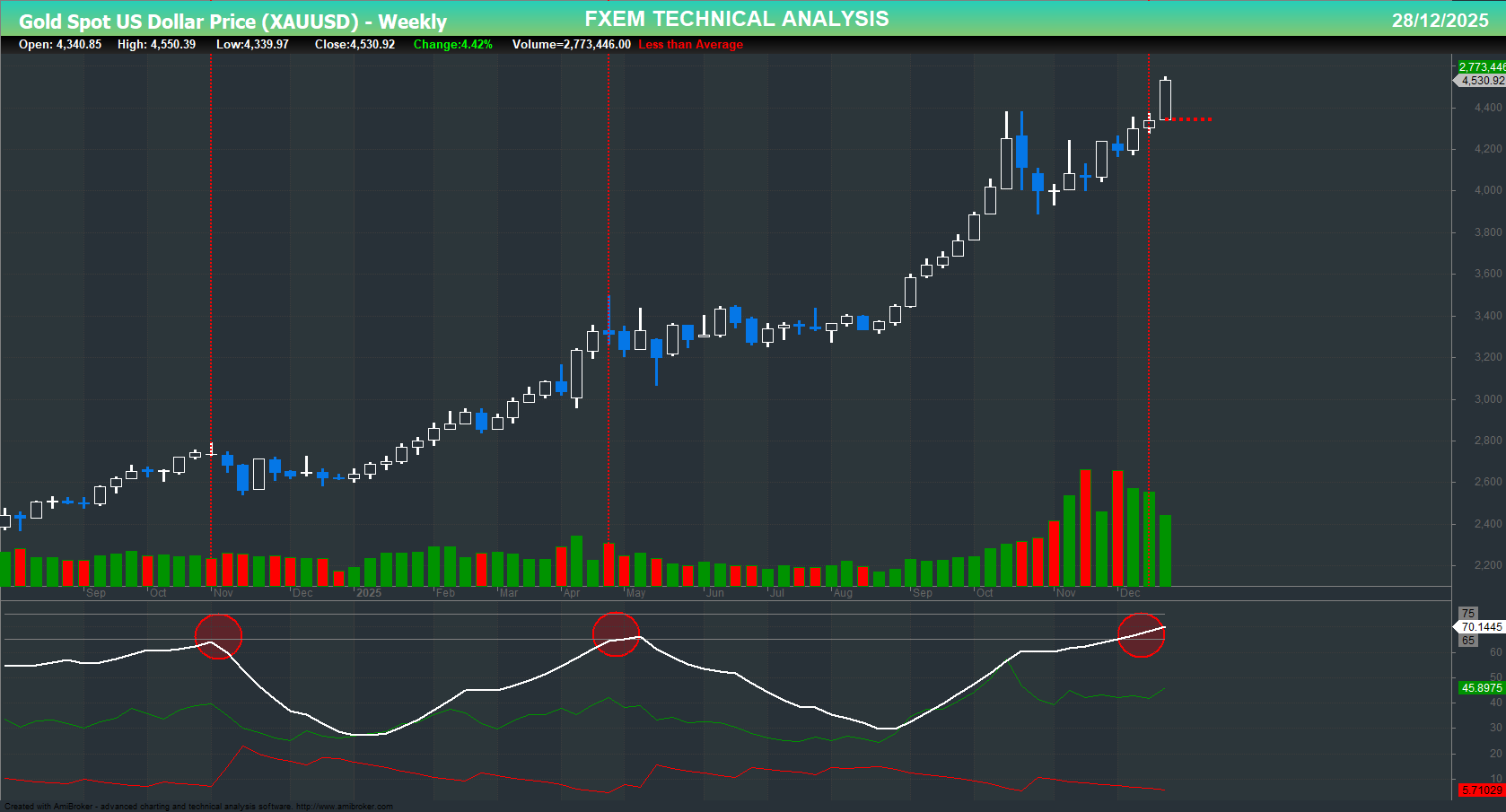Select the last close price label 4,530.92
The image size is (1506, 812).
tap(1483, 80)
